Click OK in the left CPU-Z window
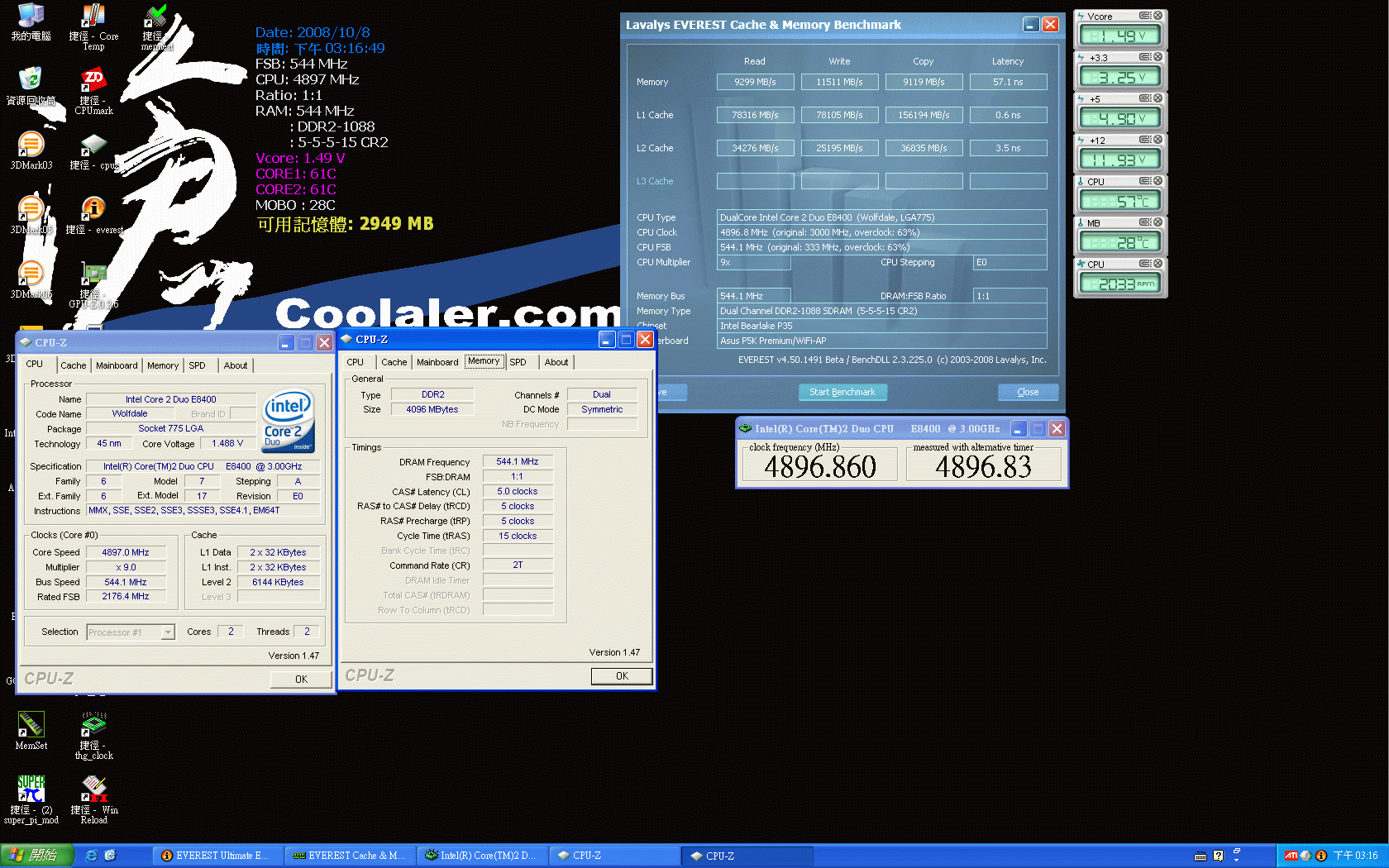 point(301,680)
